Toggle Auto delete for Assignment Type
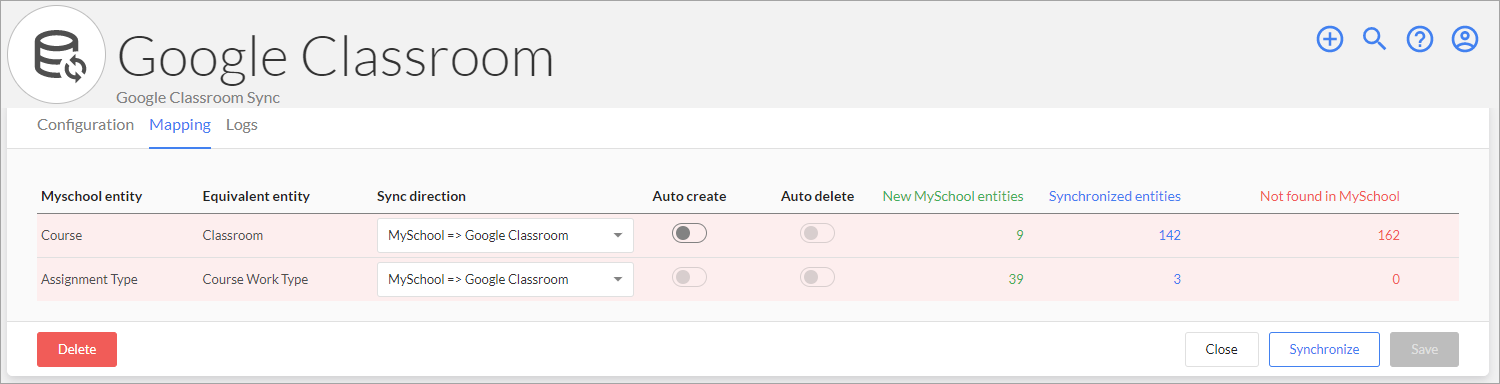 click(817, 277)
